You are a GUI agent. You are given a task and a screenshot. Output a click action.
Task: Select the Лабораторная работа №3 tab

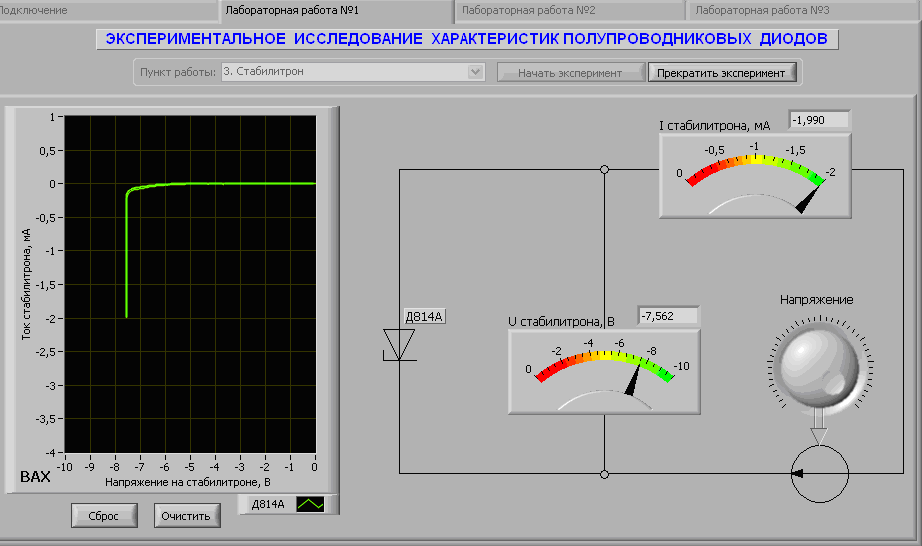(803, 10)
